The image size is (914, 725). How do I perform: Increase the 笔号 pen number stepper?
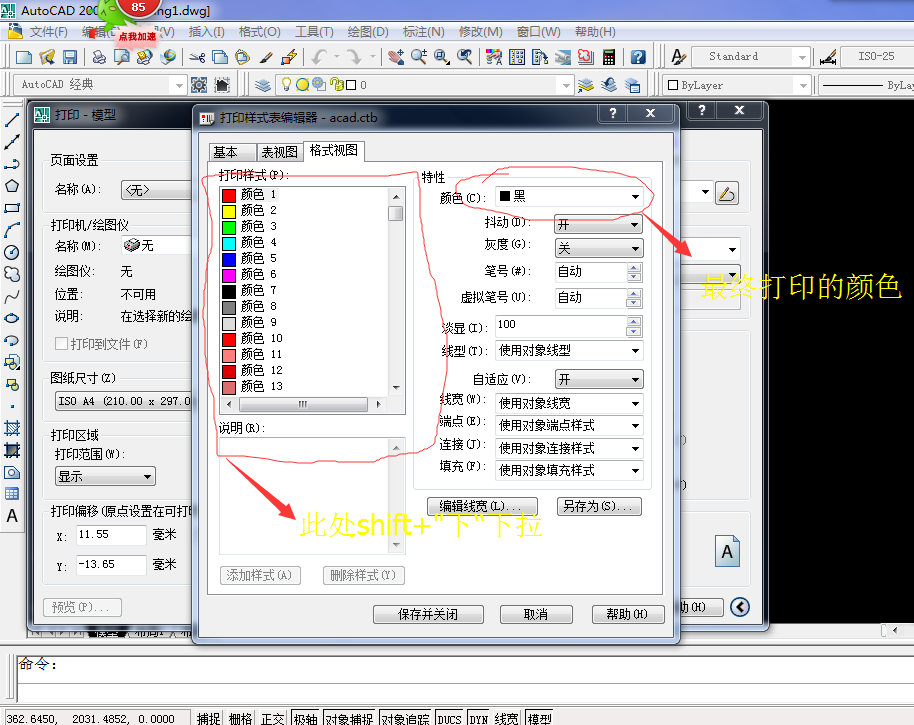(x=634, y=268)
